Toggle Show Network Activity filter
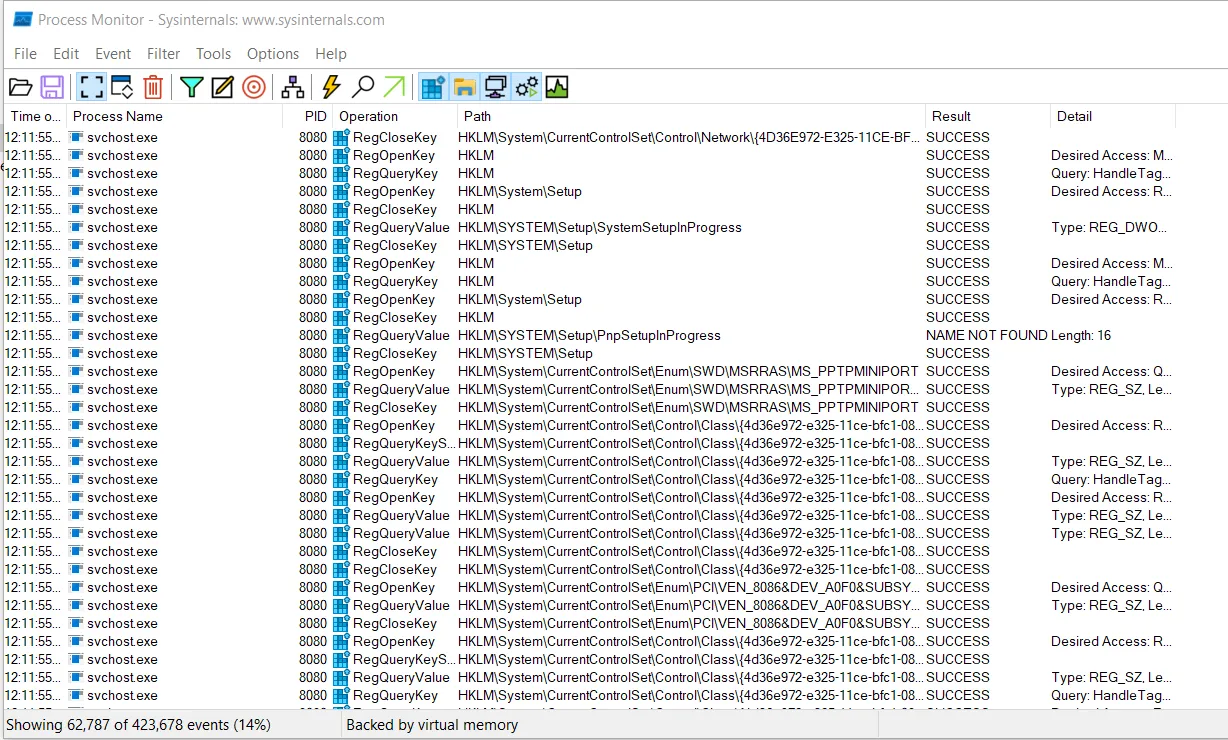 coord(495,88)
